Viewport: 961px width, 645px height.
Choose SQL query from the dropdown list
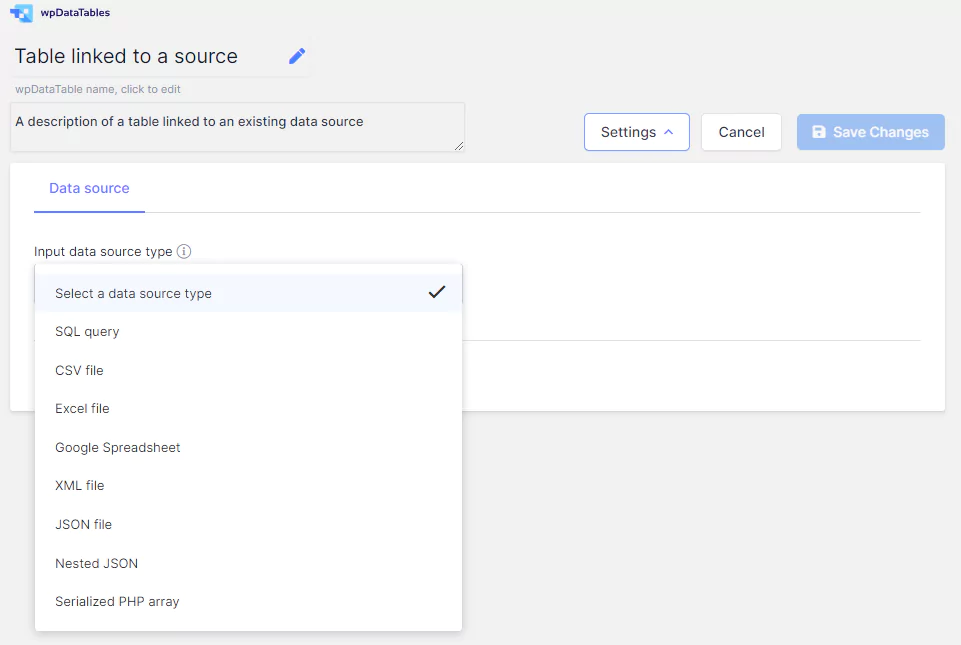coord(248,332)
